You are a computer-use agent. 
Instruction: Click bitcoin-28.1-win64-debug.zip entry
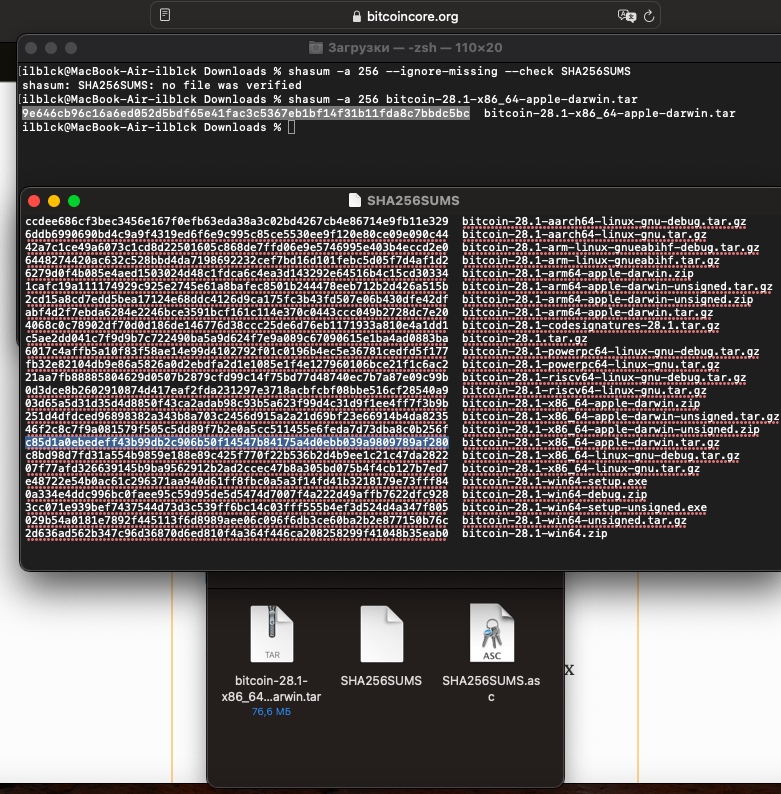pos(555,495)
